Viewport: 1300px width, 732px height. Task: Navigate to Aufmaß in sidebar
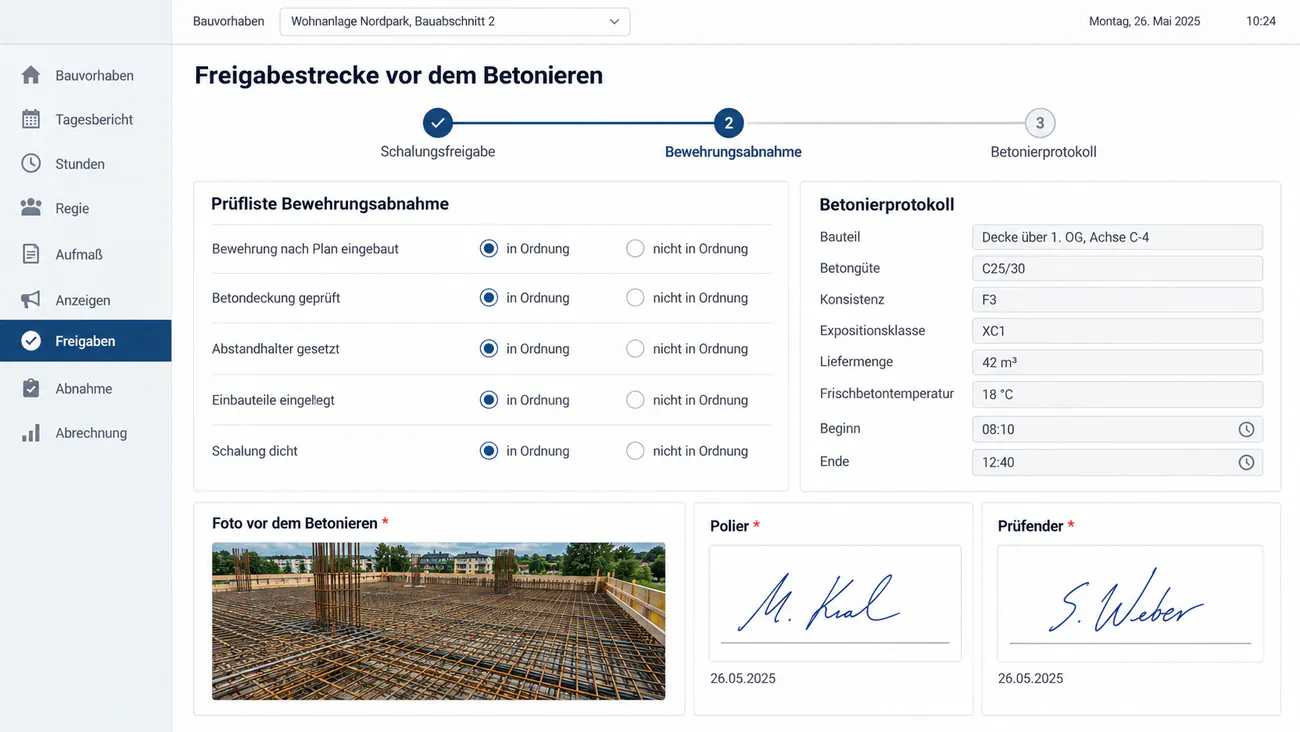click(x=79, y=254)
